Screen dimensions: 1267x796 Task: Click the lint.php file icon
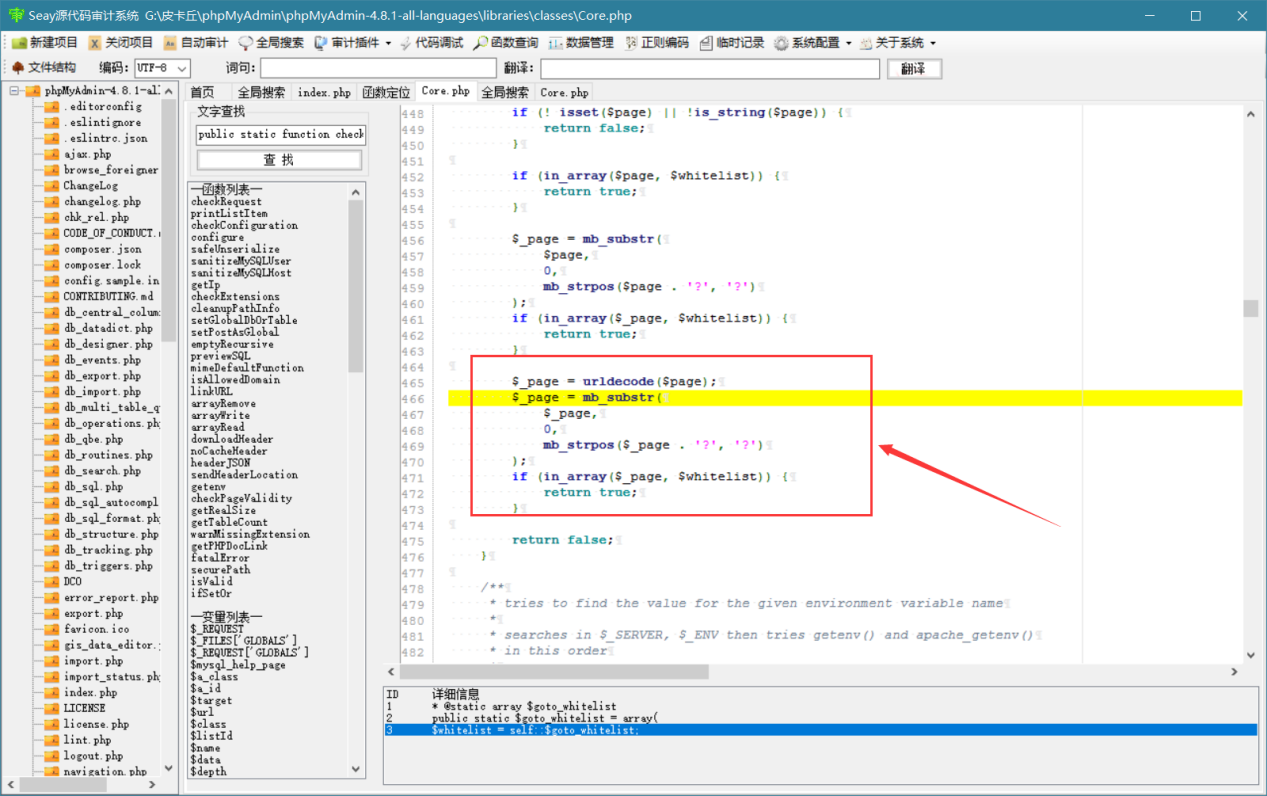tap(51, 740)
